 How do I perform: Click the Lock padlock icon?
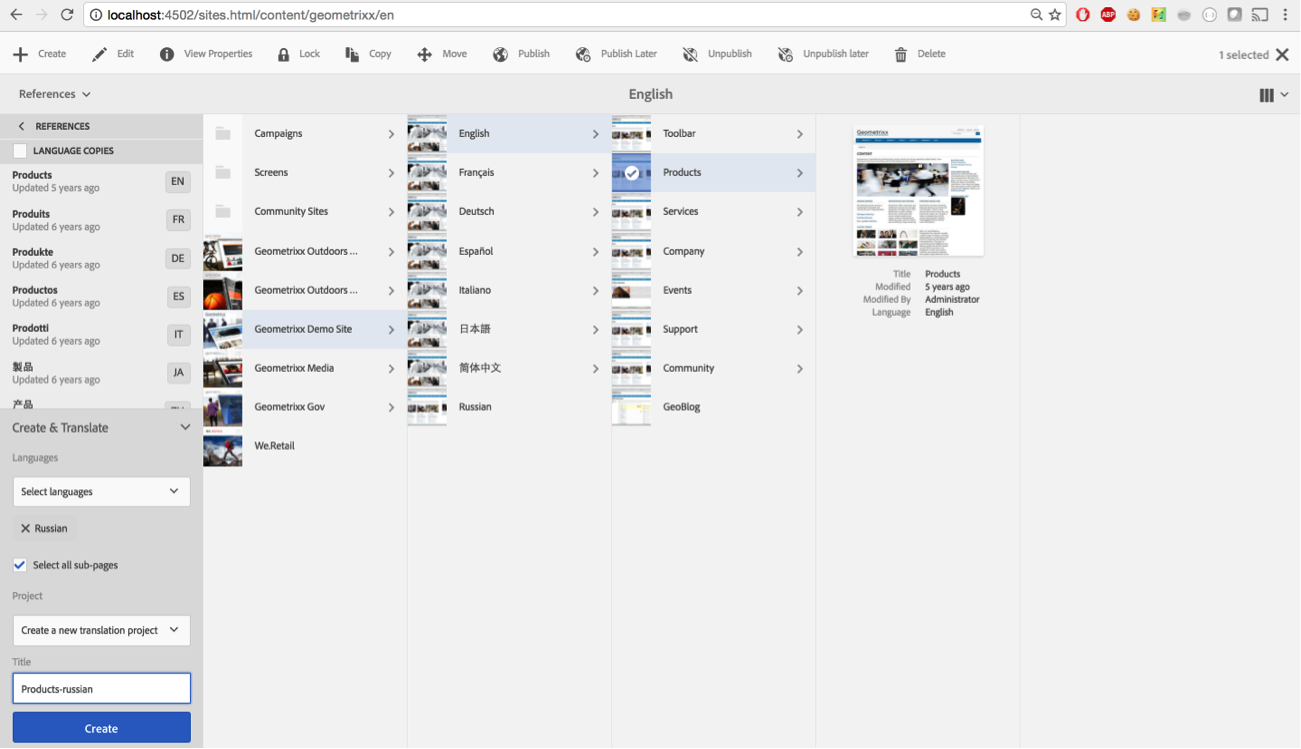[x=284, y=55]
